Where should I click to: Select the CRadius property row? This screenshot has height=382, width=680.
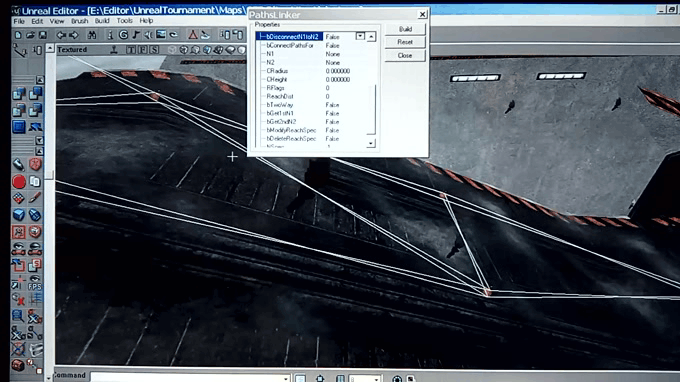pos(317,71)
